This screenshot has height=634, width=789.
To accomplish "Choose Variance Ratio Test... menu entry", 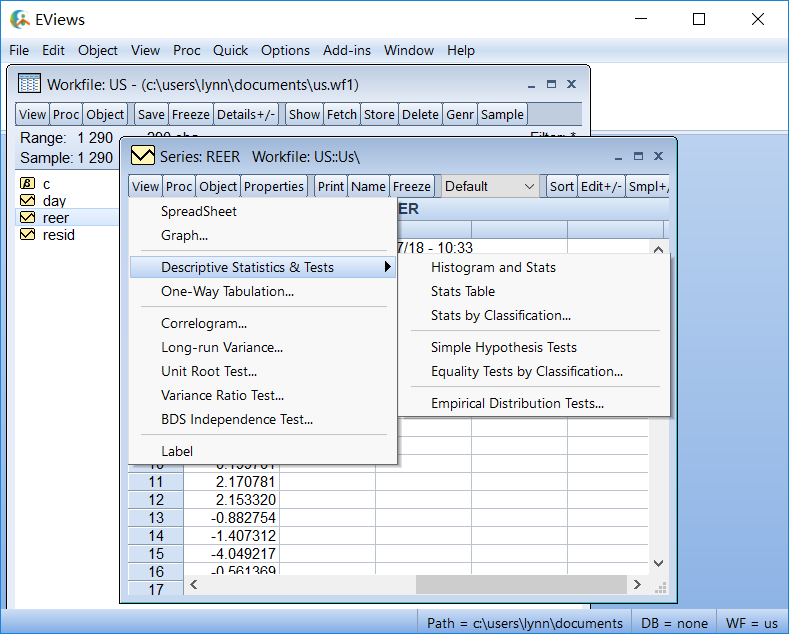I will click(263, 395).
